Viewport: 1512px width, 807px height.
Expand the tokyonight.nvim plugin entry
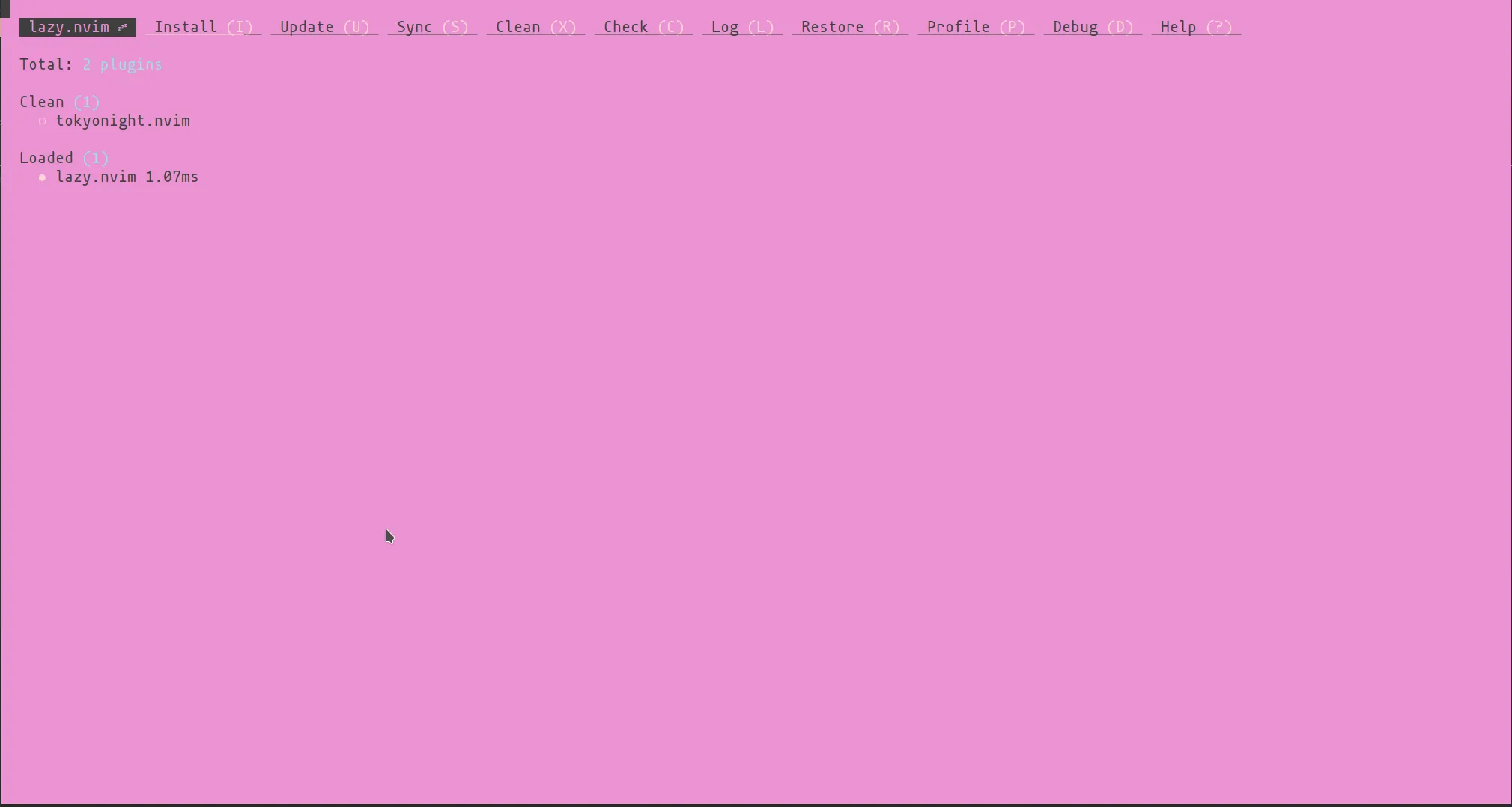123,121
